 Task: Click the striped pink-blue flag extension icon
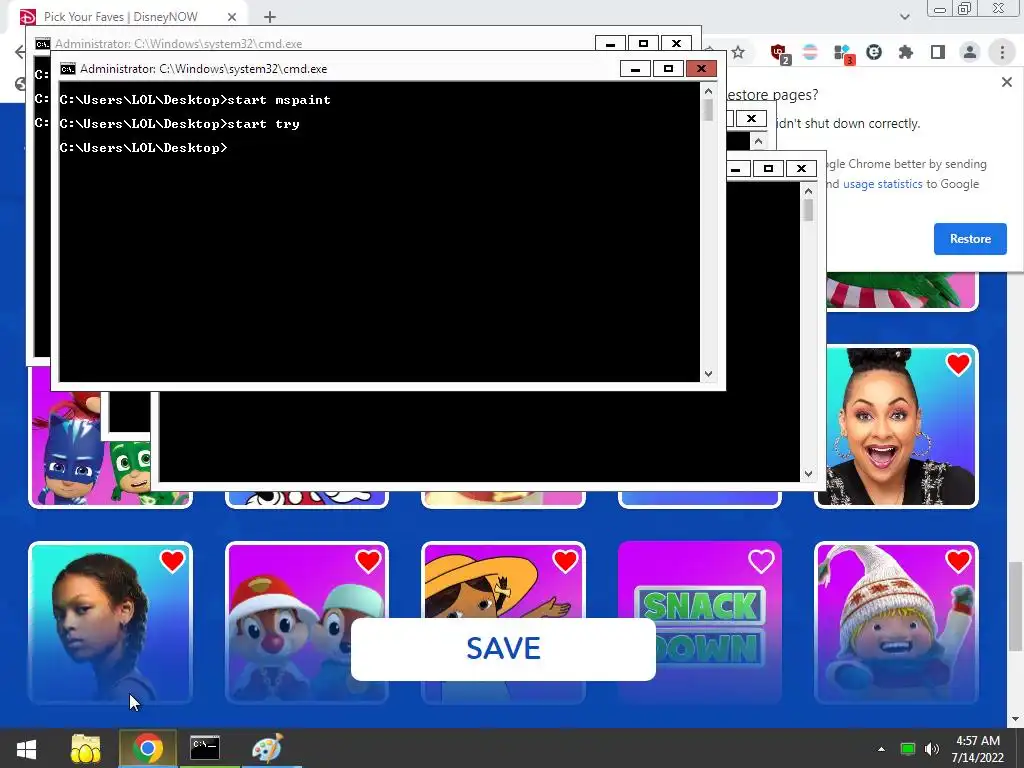tap(810, 52)
